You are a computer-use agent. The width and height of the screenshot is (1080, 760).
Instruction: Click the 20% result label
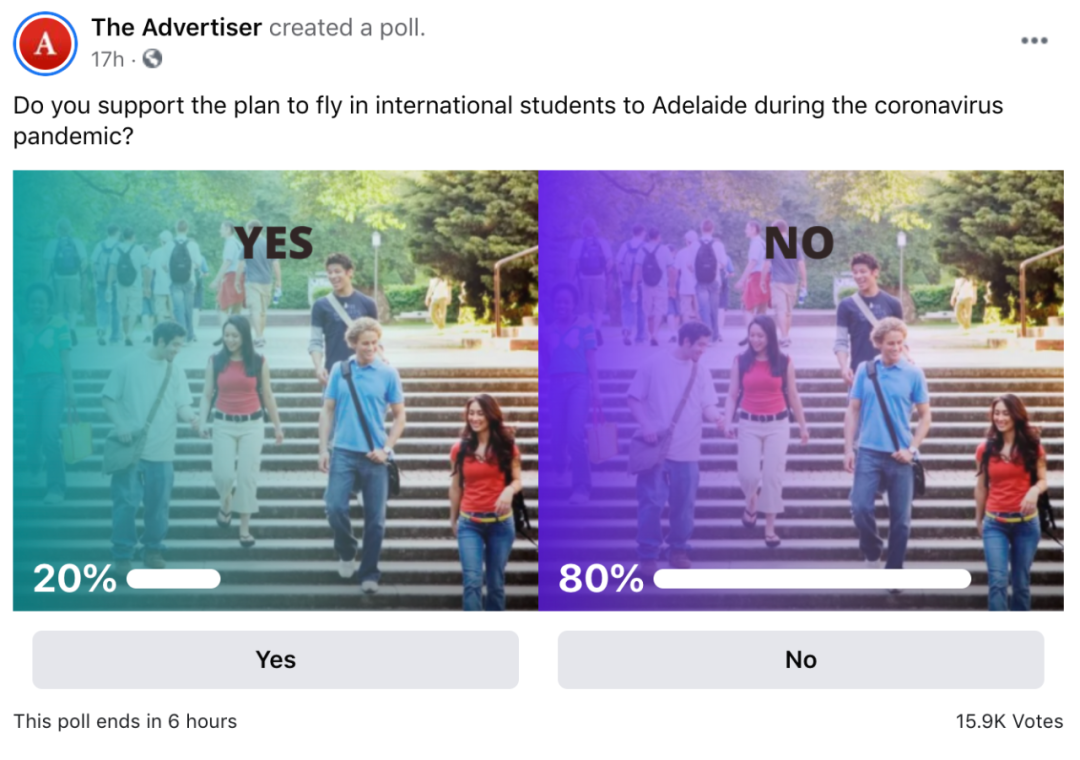pyautogui.click(x=74, y=579)
